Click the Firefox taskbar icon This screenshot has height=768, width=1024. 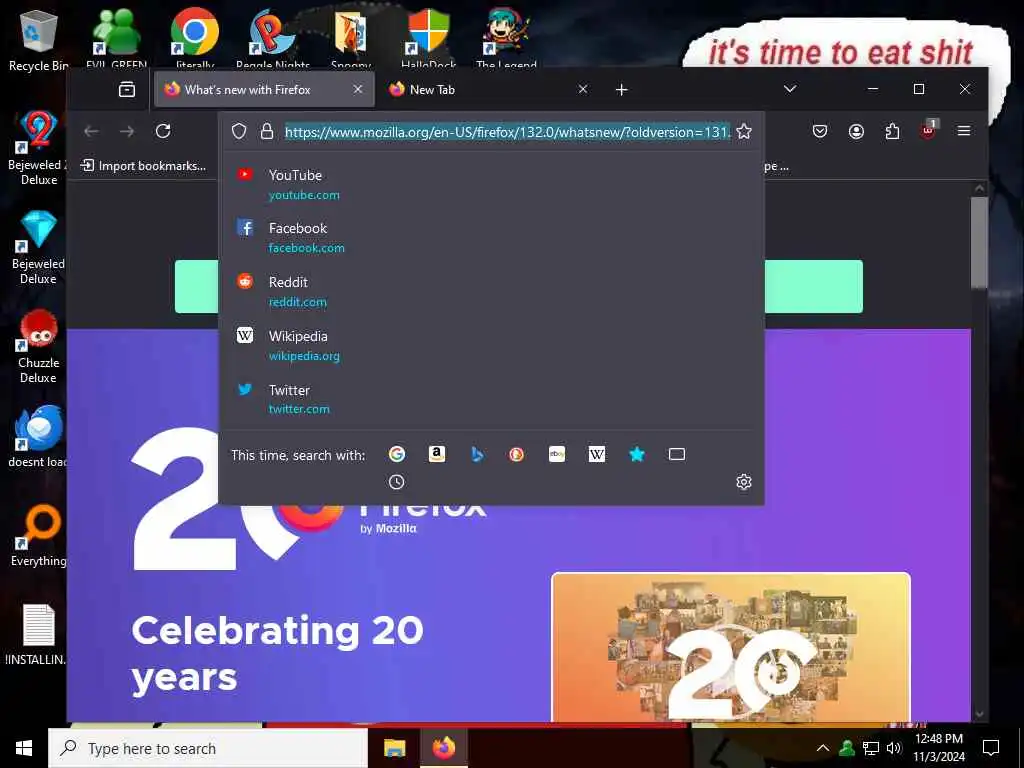[443, 748]
